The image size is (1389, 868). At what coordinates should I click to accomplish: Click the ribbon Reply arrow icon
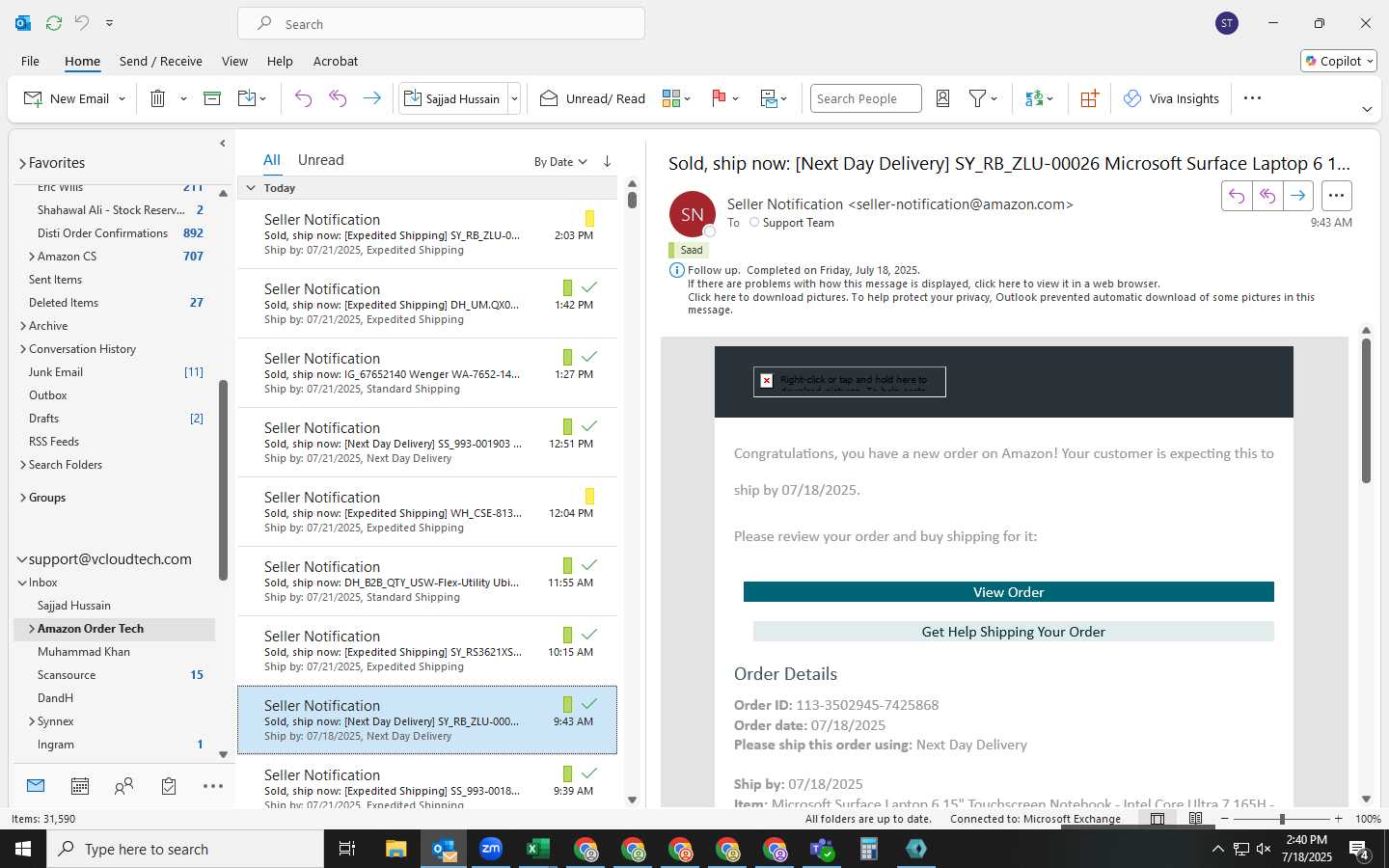point(303,98)
